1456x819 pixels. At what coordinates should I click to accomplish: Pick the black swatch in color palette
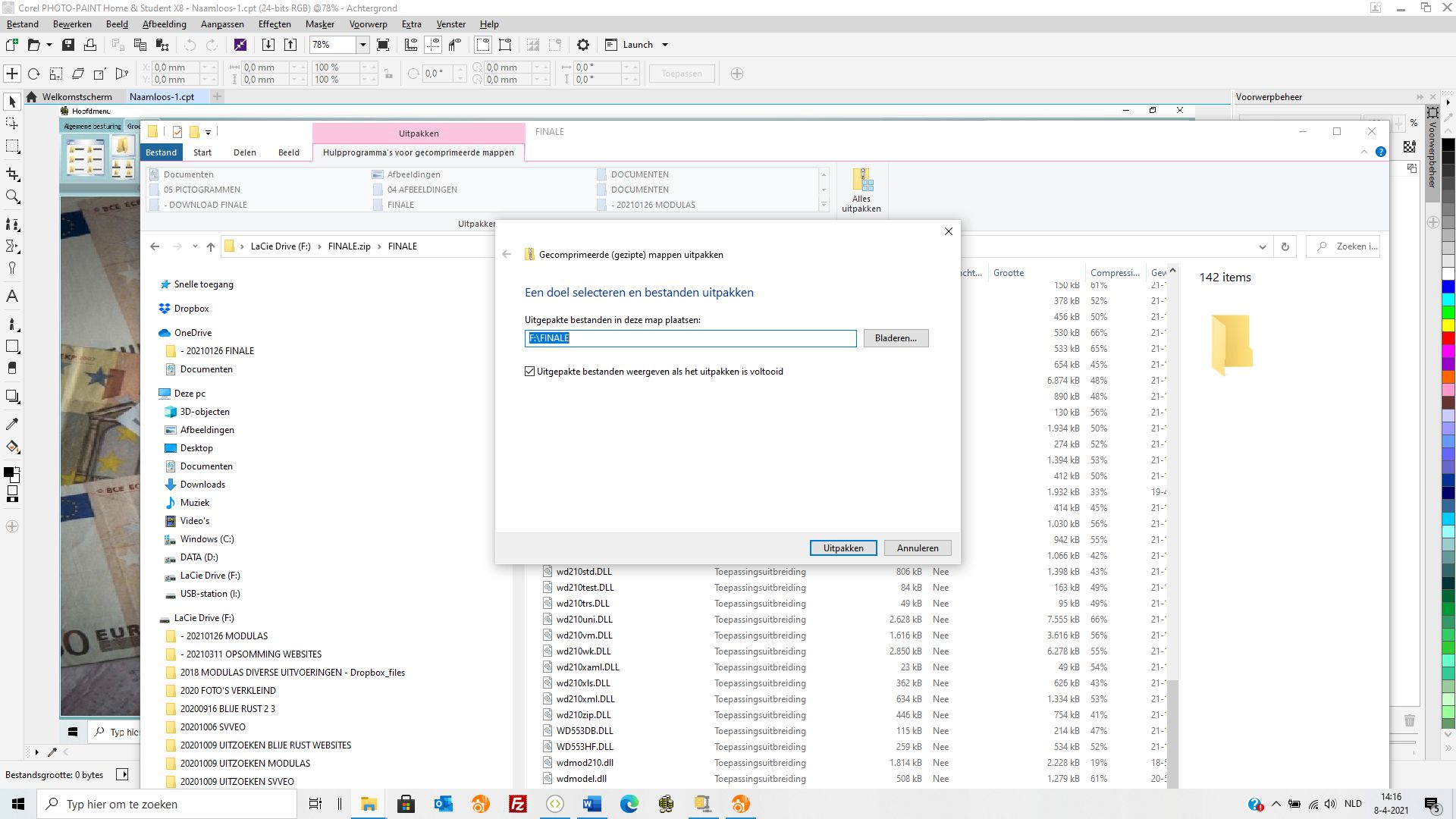(1448, 146)
